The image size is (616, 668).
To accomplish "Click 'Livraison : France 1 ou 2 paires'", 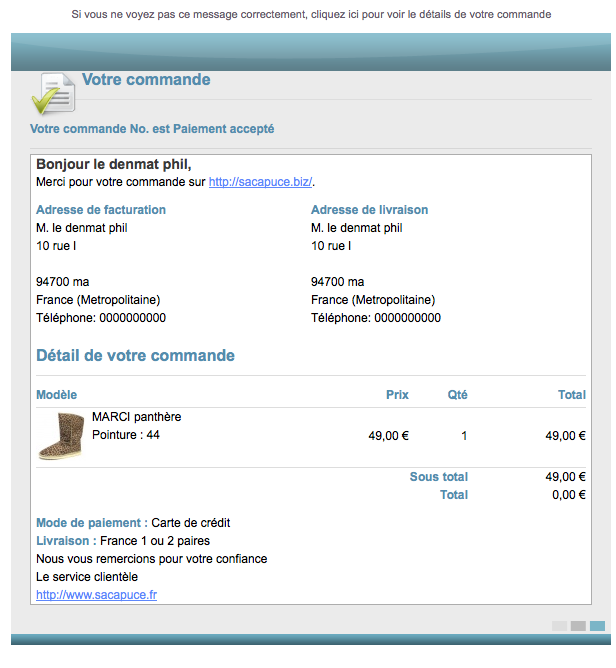I will [x=123, y=541].
